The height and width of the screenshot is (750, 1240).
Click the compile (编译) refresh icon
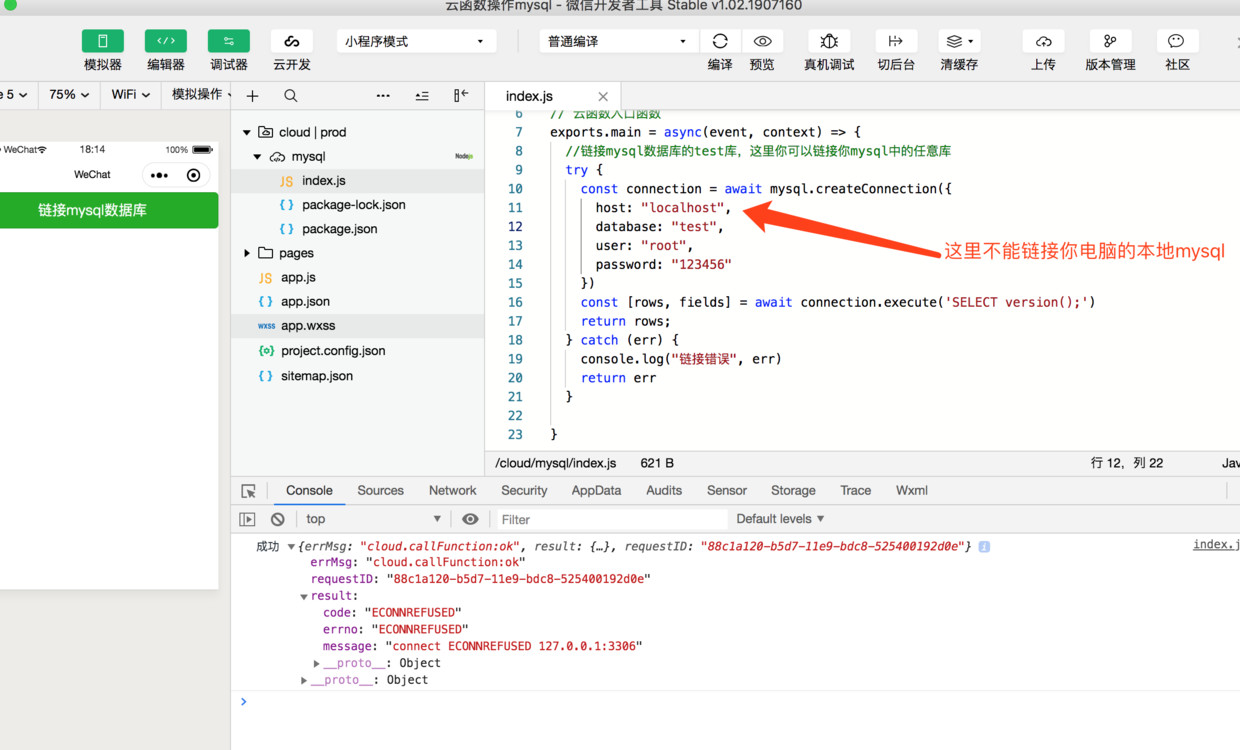tap(720, 41)
